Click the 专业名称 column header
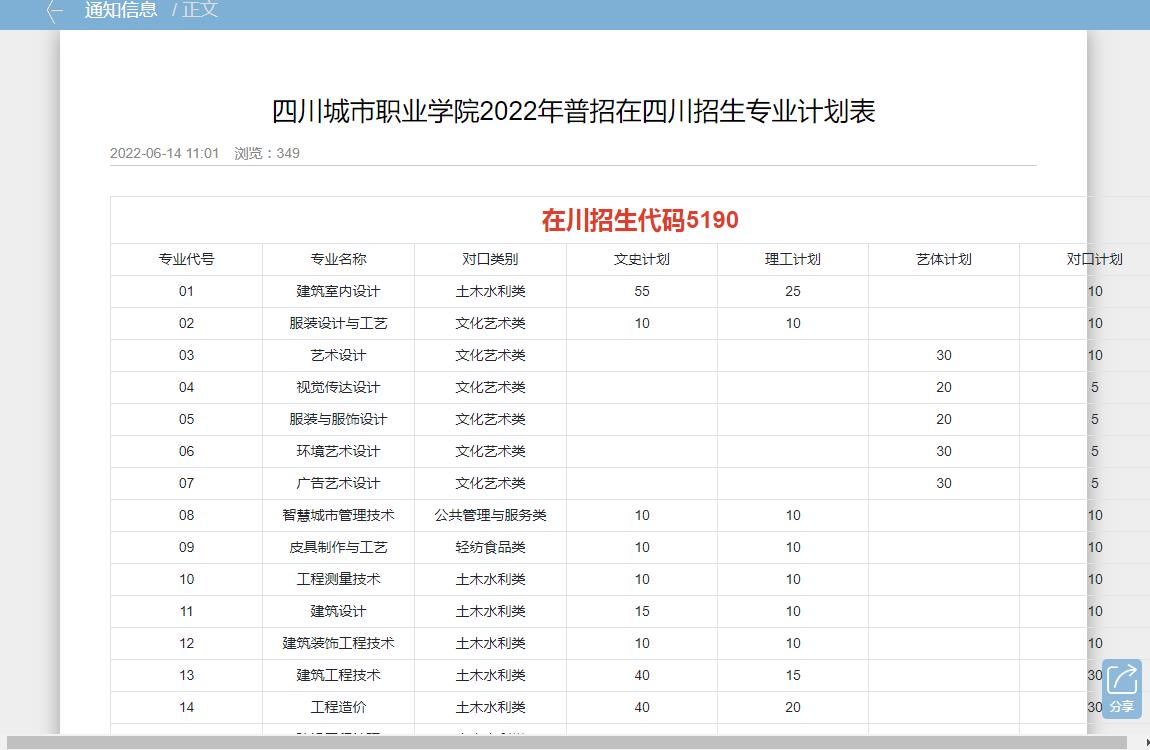The height and width of the screenshot is (750, 1150). pyautogui.click(x=338, y=260)
